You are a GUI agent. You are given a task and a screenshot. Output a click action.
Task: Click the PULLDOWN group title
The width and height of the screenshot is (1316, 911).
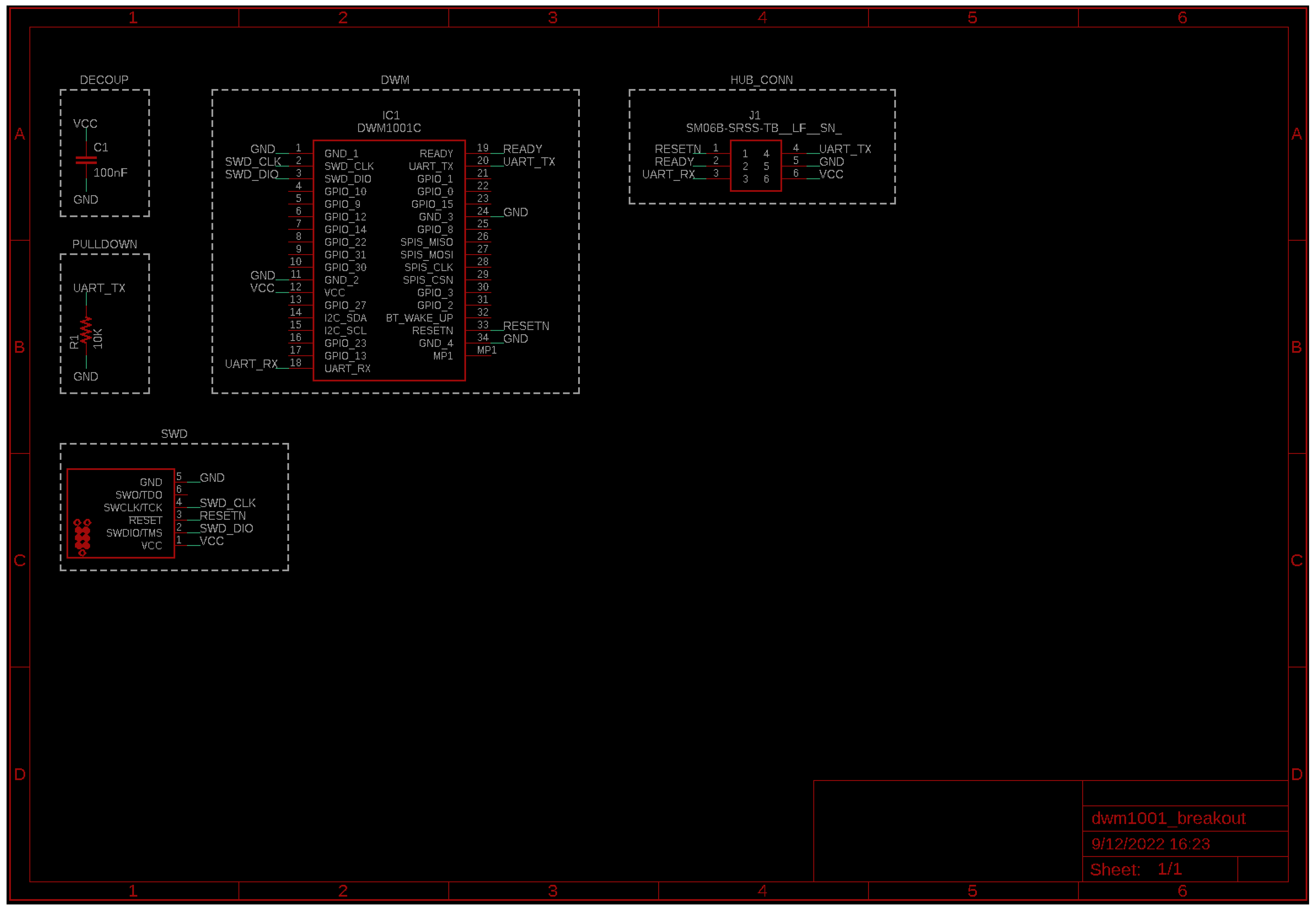pos(105,244)
